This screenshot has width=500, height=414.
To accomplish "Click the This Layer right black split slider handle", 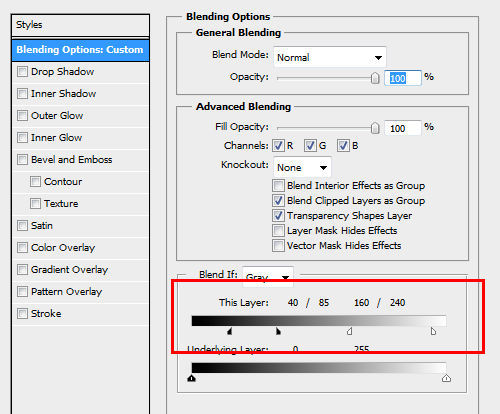I will coord(278,331).
